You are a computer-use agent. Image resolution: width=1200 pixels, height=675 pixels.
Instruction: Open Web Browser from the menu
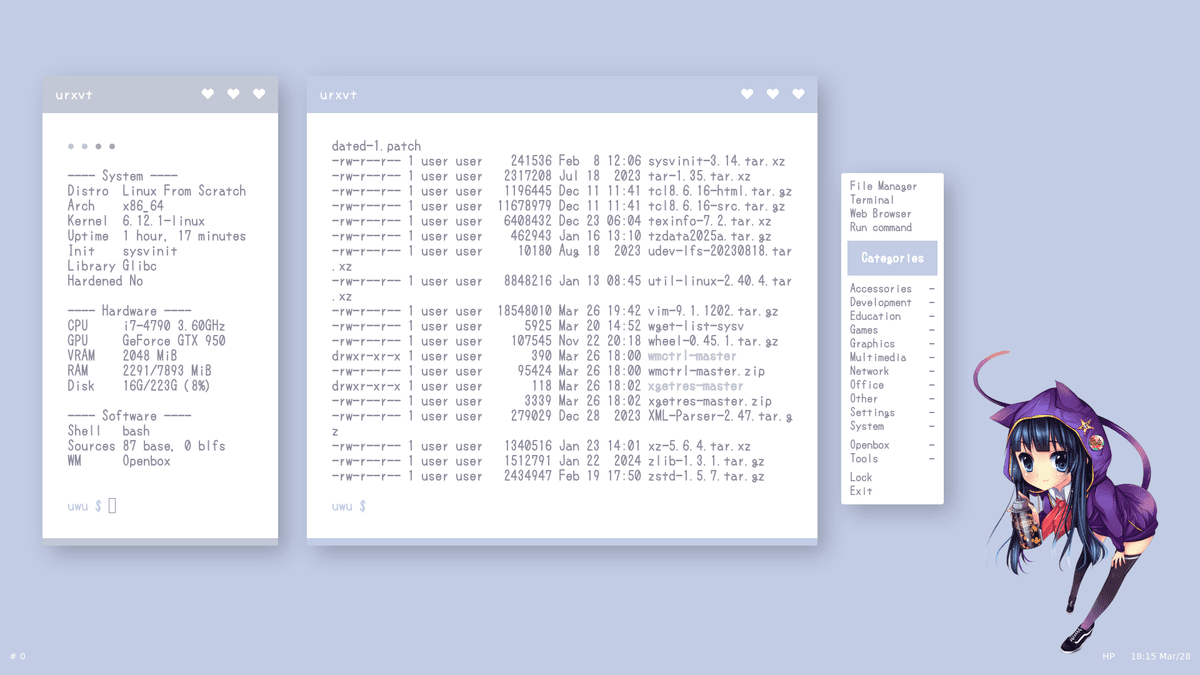880,213
